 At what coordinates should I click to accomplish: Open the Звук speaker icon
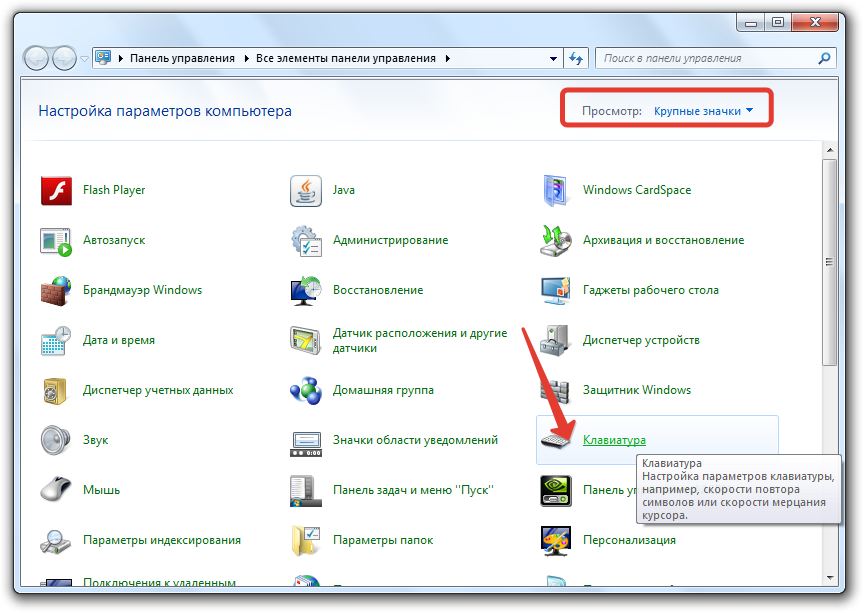tap(56, 440)
